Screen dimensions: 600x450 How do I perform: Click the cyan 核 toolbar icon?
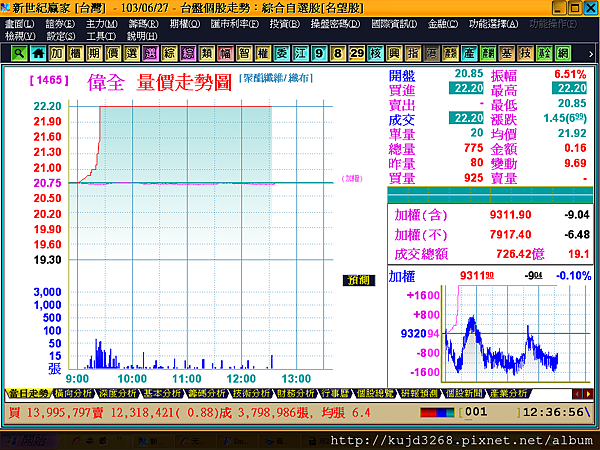(375, 53)
